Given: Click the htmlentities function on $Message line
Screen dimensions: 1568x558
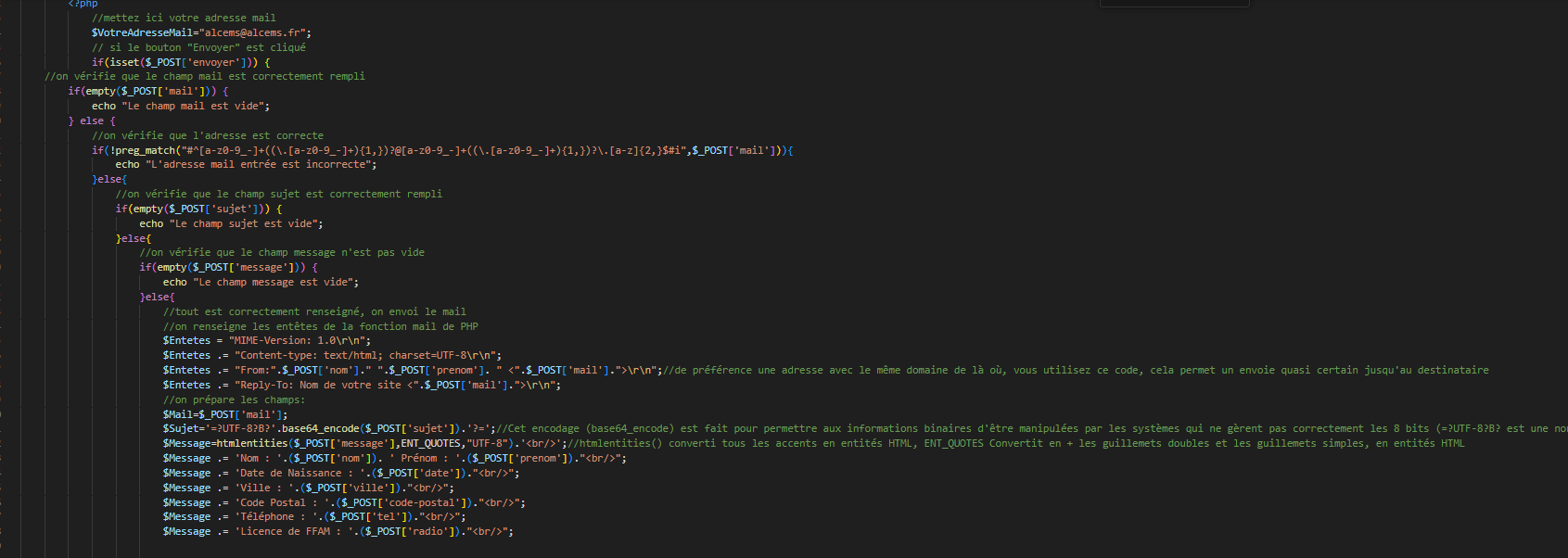Looking at the screenshot, I should click(250, 443).
